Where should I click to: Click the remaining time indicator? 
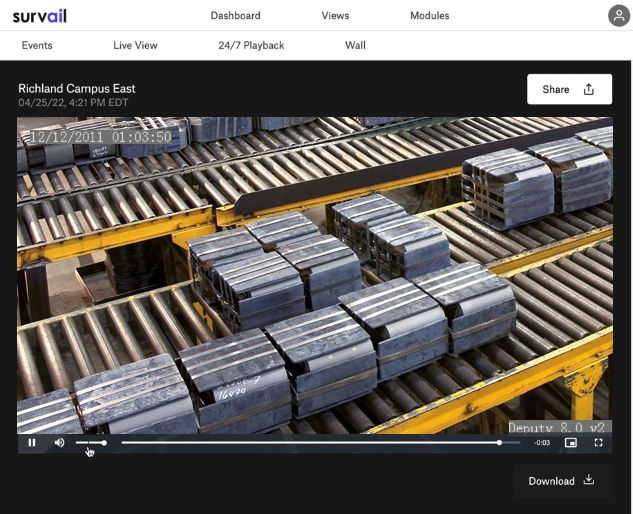[542, 442]
